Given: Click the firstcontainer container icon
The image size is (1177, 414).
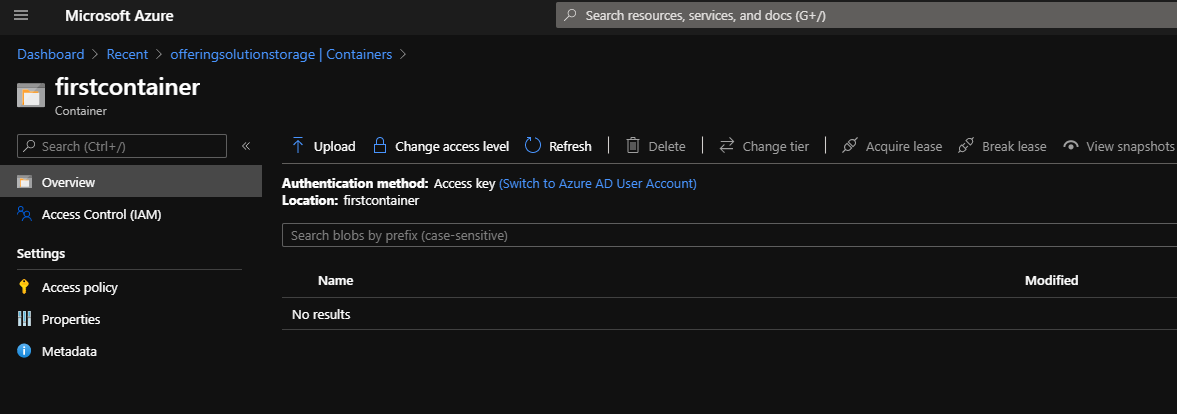Looking at the screenshot, I should [31, 96].
